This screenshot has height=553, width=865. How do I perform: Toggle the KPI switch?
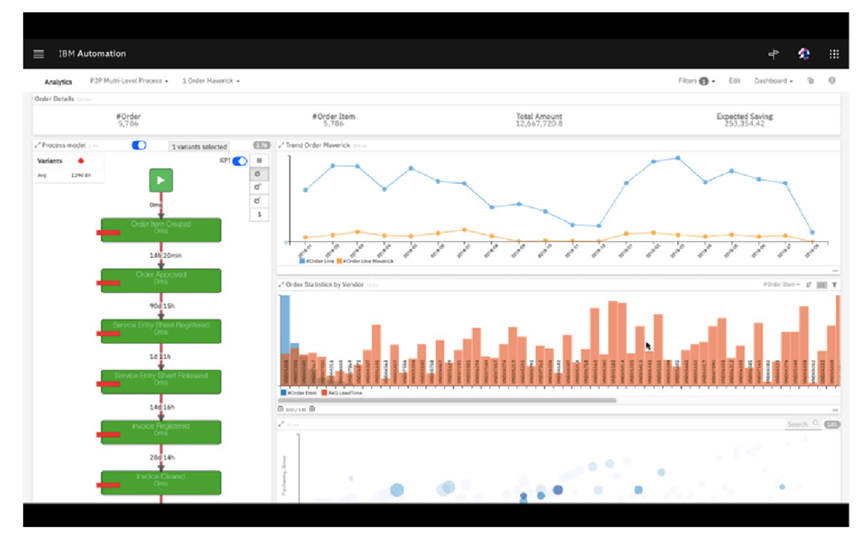[x=240, y=161]
